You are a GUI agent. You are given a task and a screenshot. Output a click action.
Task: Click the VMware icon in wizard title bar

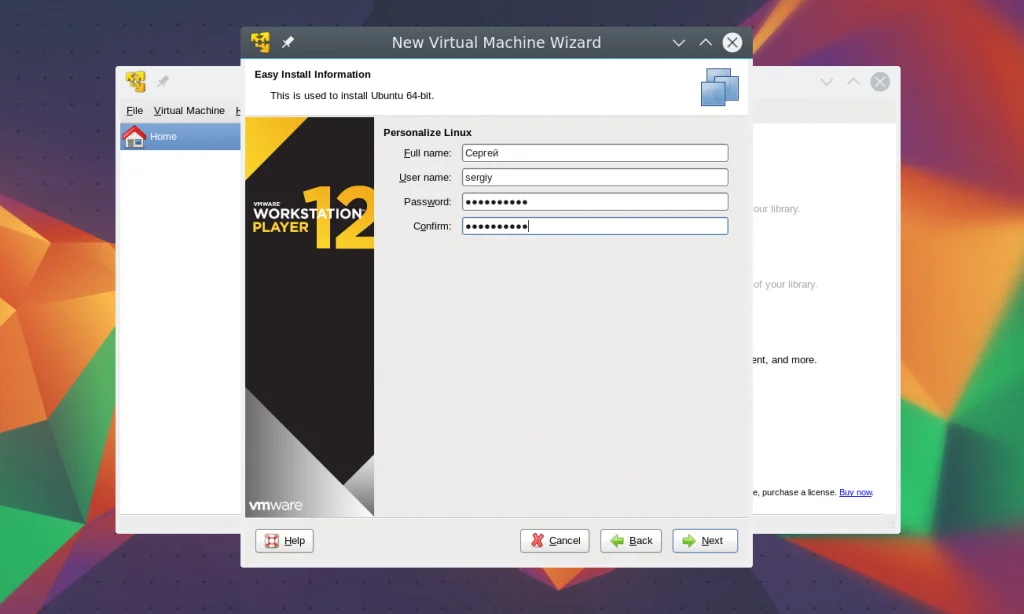261,43
